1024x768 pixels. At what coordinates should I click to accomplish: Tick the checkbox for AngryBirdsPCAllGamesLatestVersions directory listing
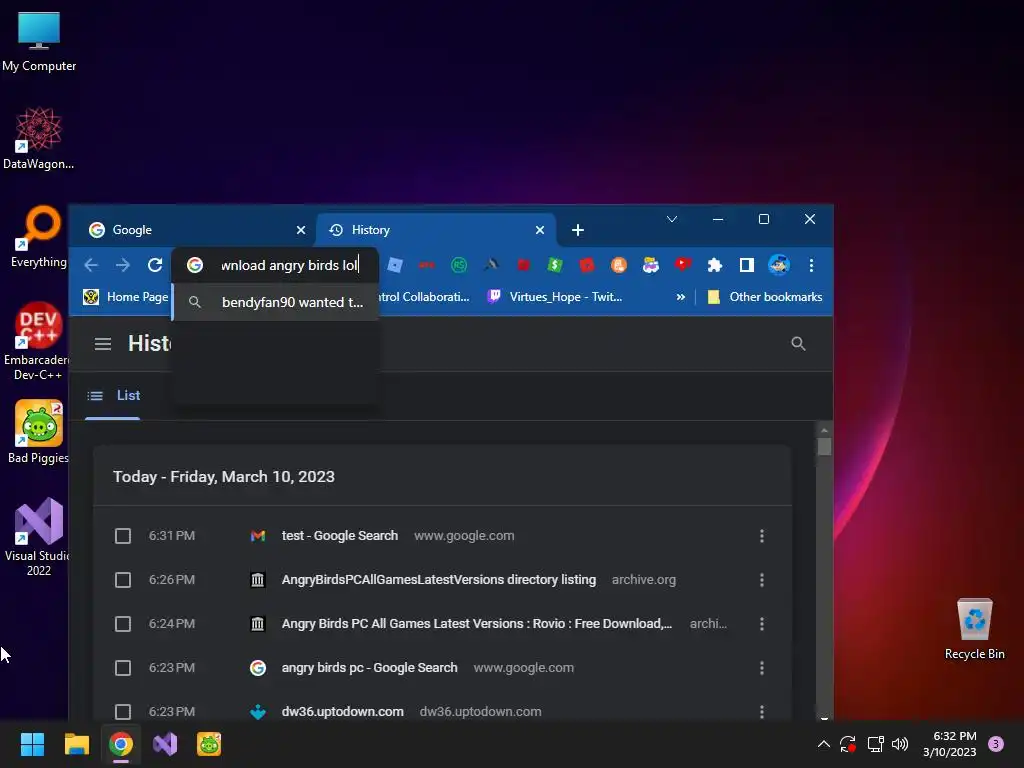pos(123,580)
